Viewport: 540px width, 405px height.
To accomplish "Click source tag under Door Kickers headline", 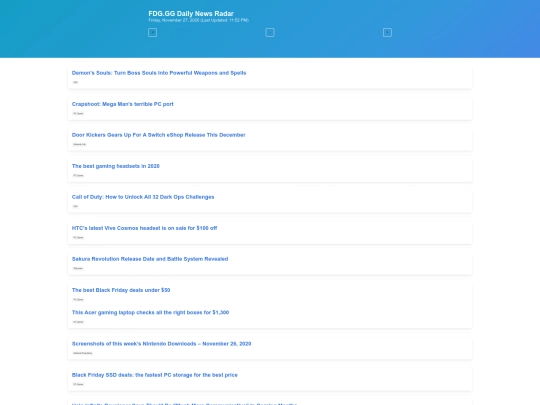I will [80, 144].
